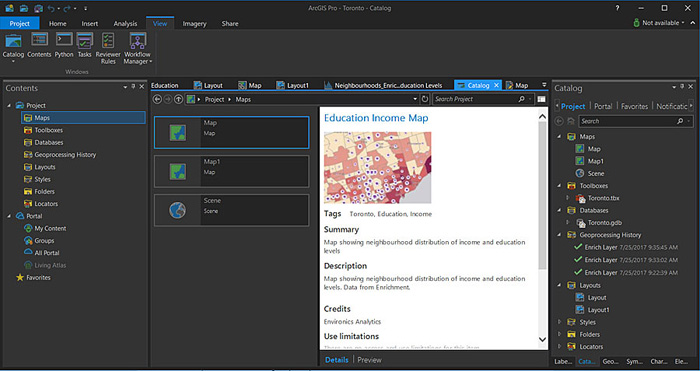
Task: Expand Styles node in Catalog pane
Action: pyautogui.click(x=559, y=322)
